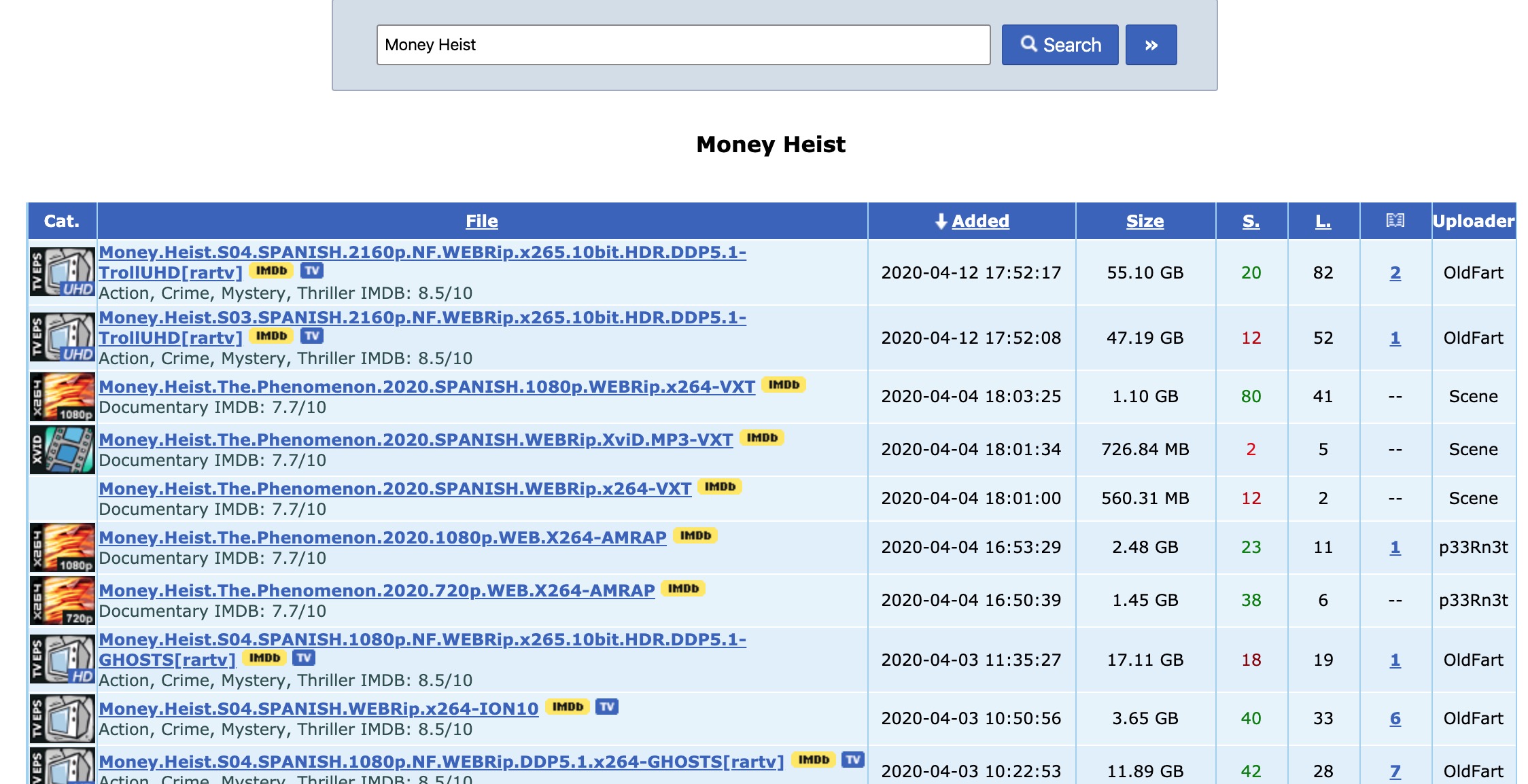The width and height of the screenshot is (1528, 784).
Task: Sort results by Size column
Action: (1145, 221)
